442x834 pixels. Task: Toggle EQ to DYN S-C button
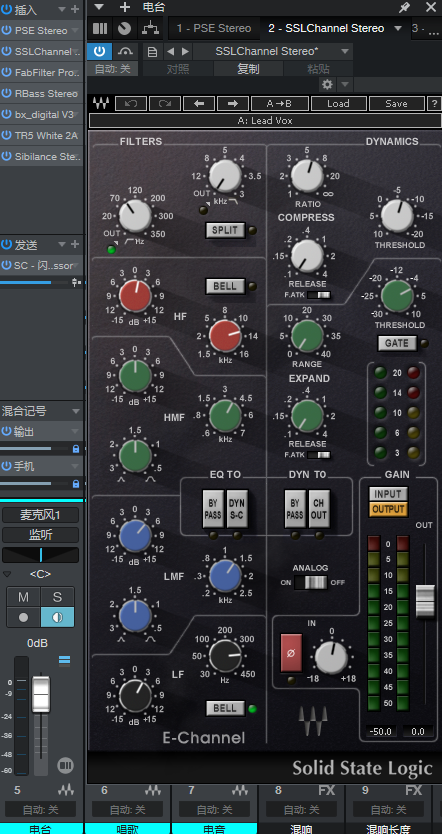[237, 508]
